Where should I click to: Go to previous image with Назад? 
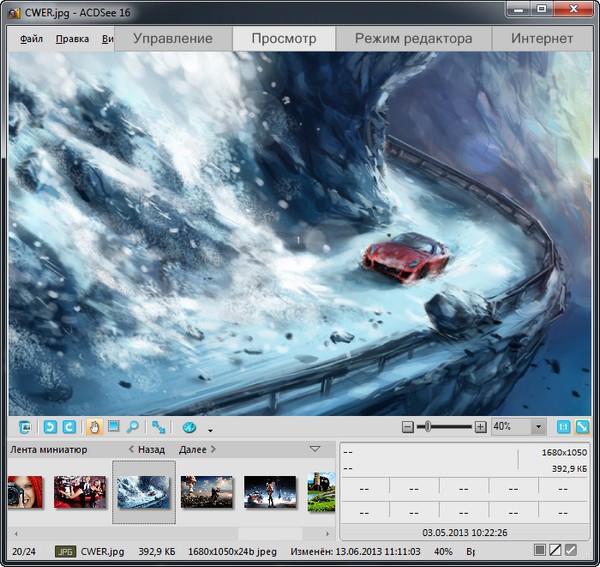click(x=146, y=450)
